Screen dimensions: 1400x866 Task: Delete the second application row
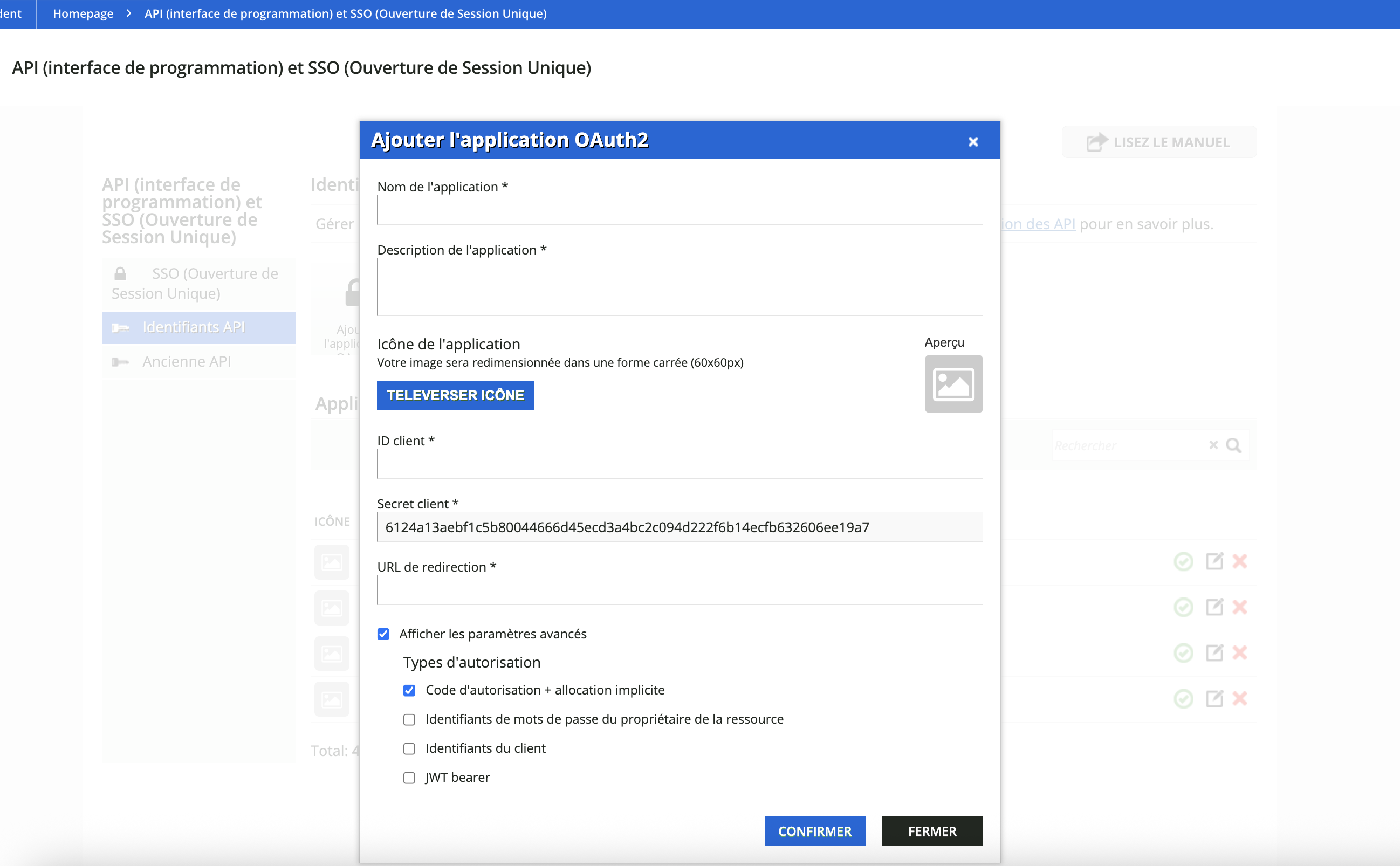click(1240, 607)
